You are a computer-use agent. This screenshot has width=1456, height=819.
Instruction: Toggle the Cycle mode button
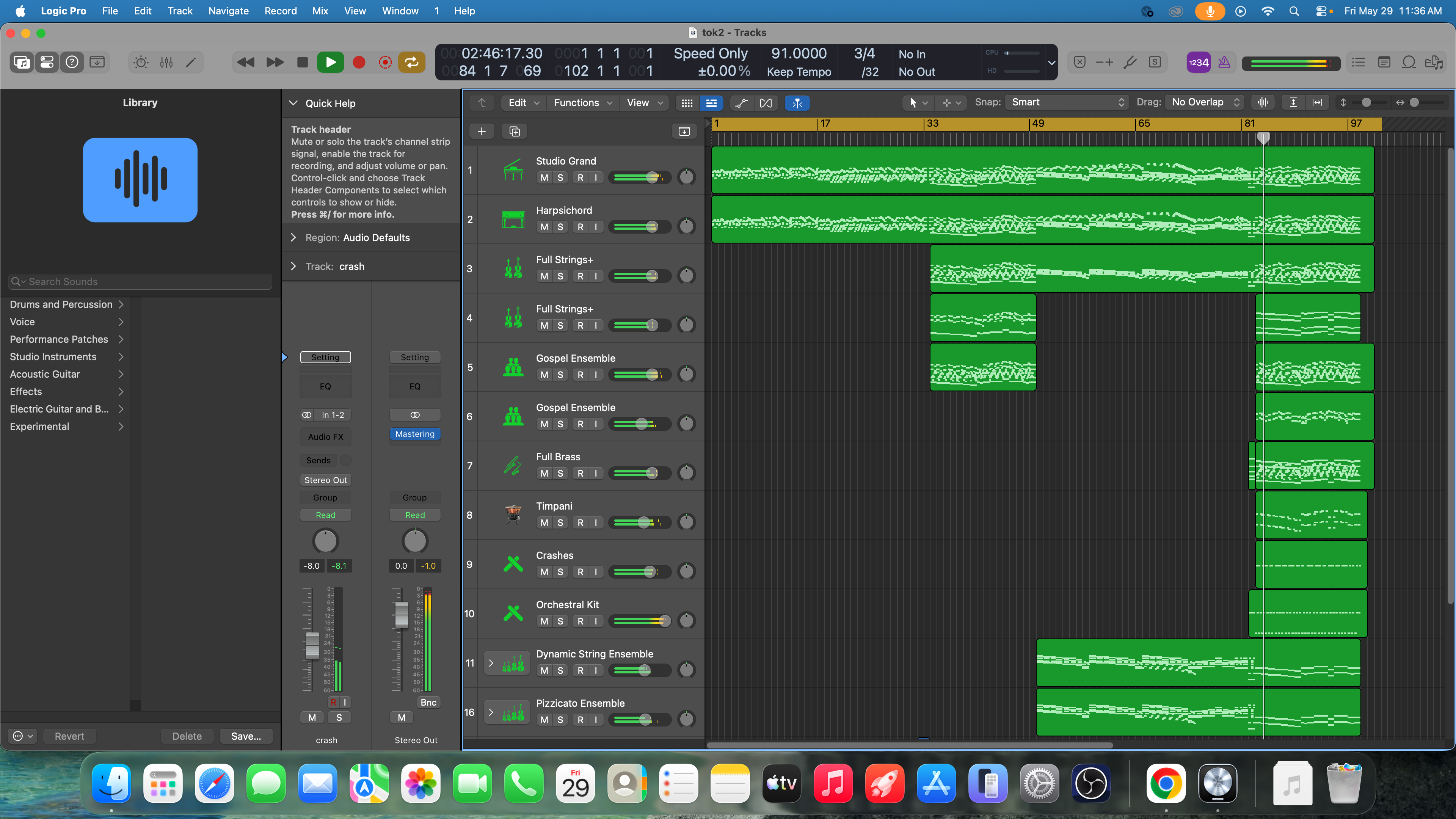412,62
